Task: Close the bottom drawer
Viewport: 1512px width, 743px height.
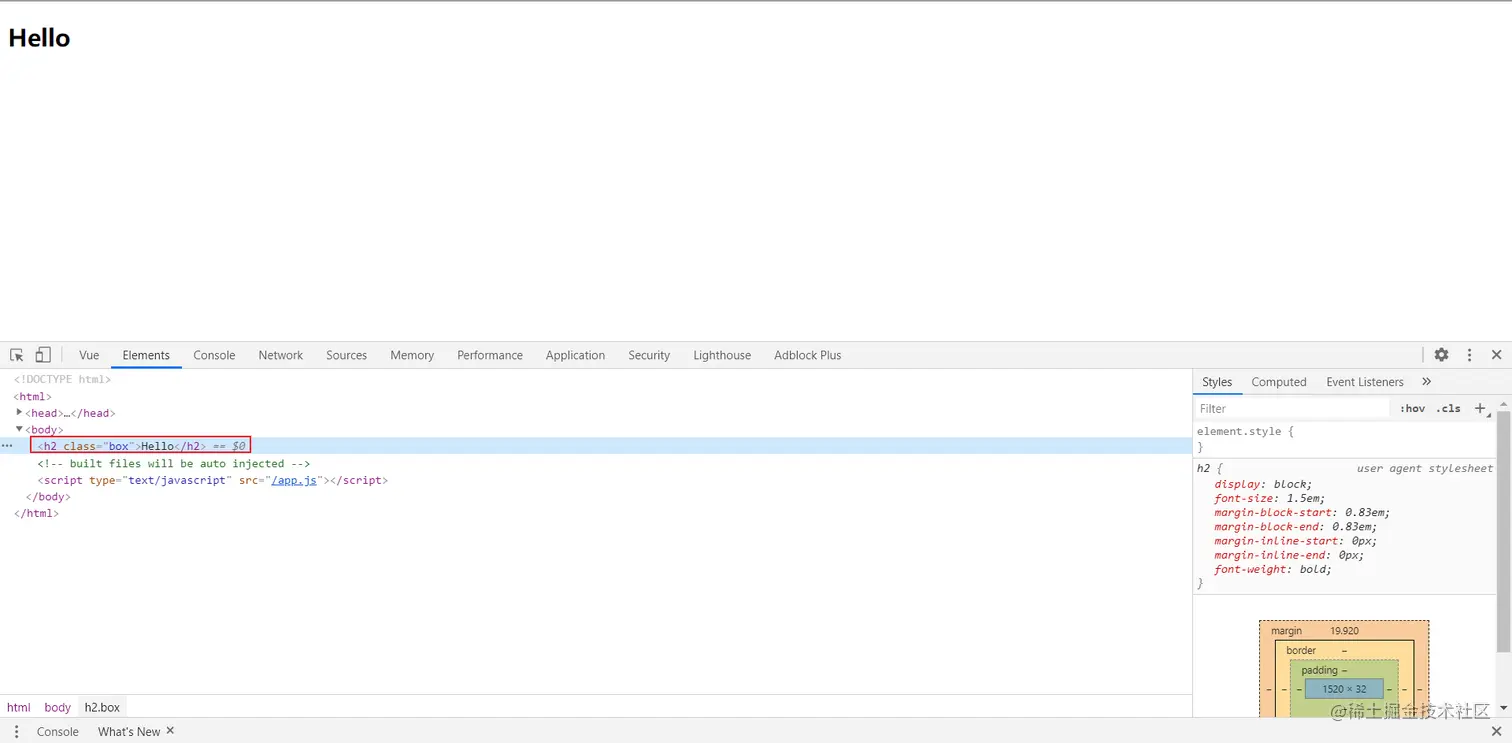Action: [x=1496, y=731]
